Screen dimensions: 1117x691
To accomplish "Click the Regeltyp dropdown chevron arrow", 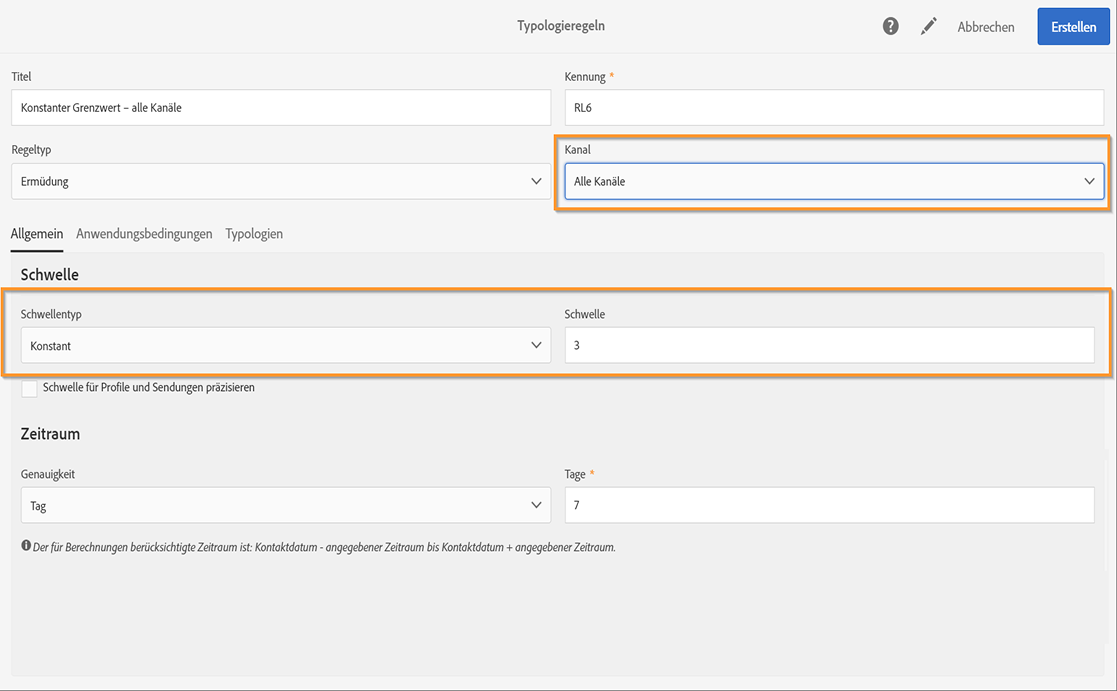I will pos(536,182).
